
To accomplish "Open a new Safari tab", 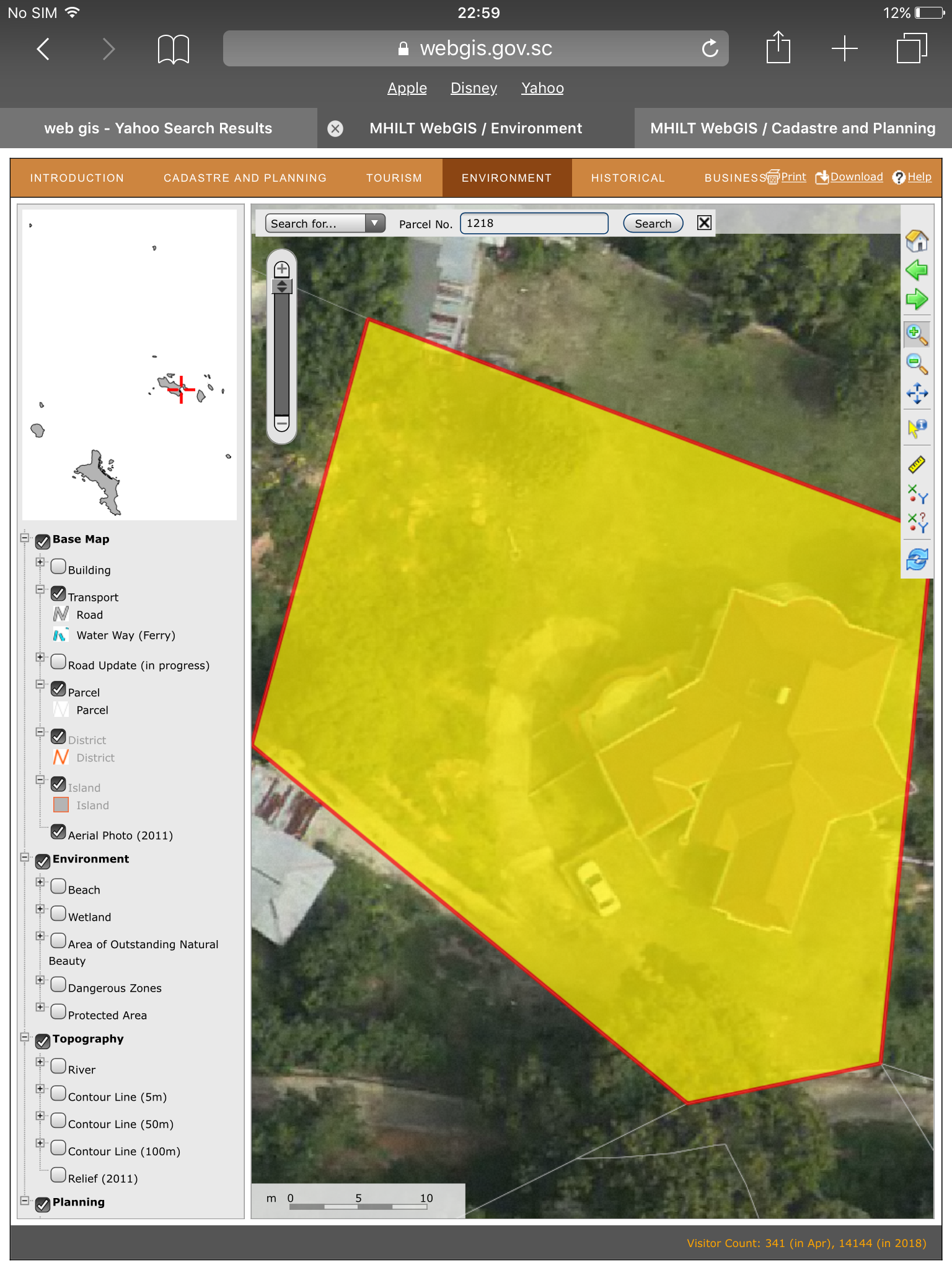I will click(844, 48).
